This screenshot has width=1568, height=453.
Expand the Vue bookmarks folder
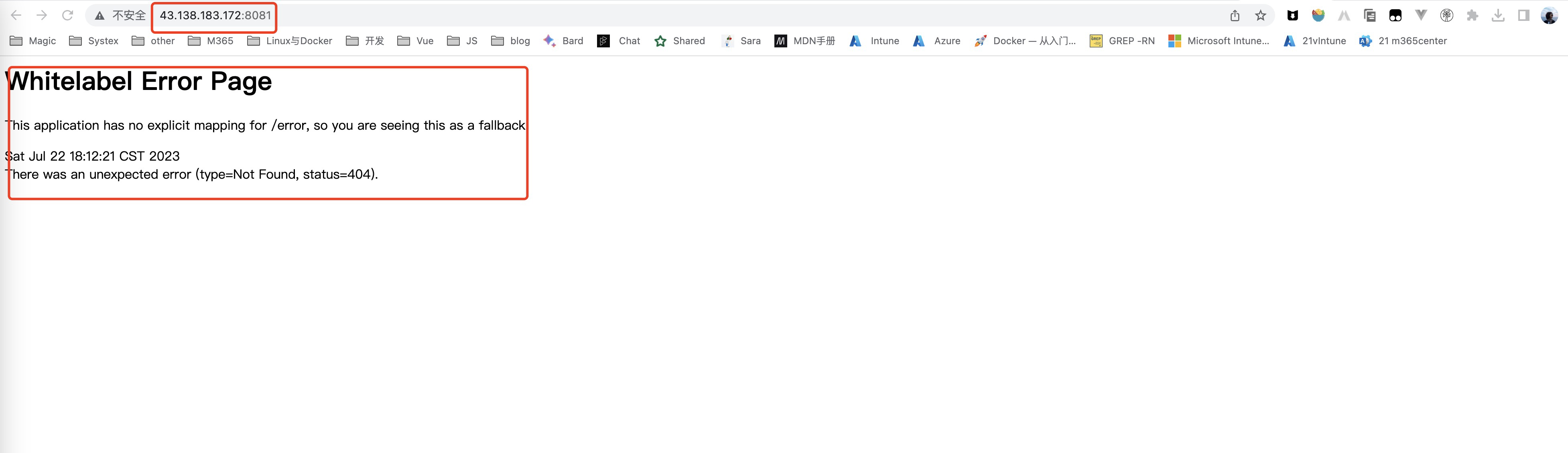coord(416,41)
